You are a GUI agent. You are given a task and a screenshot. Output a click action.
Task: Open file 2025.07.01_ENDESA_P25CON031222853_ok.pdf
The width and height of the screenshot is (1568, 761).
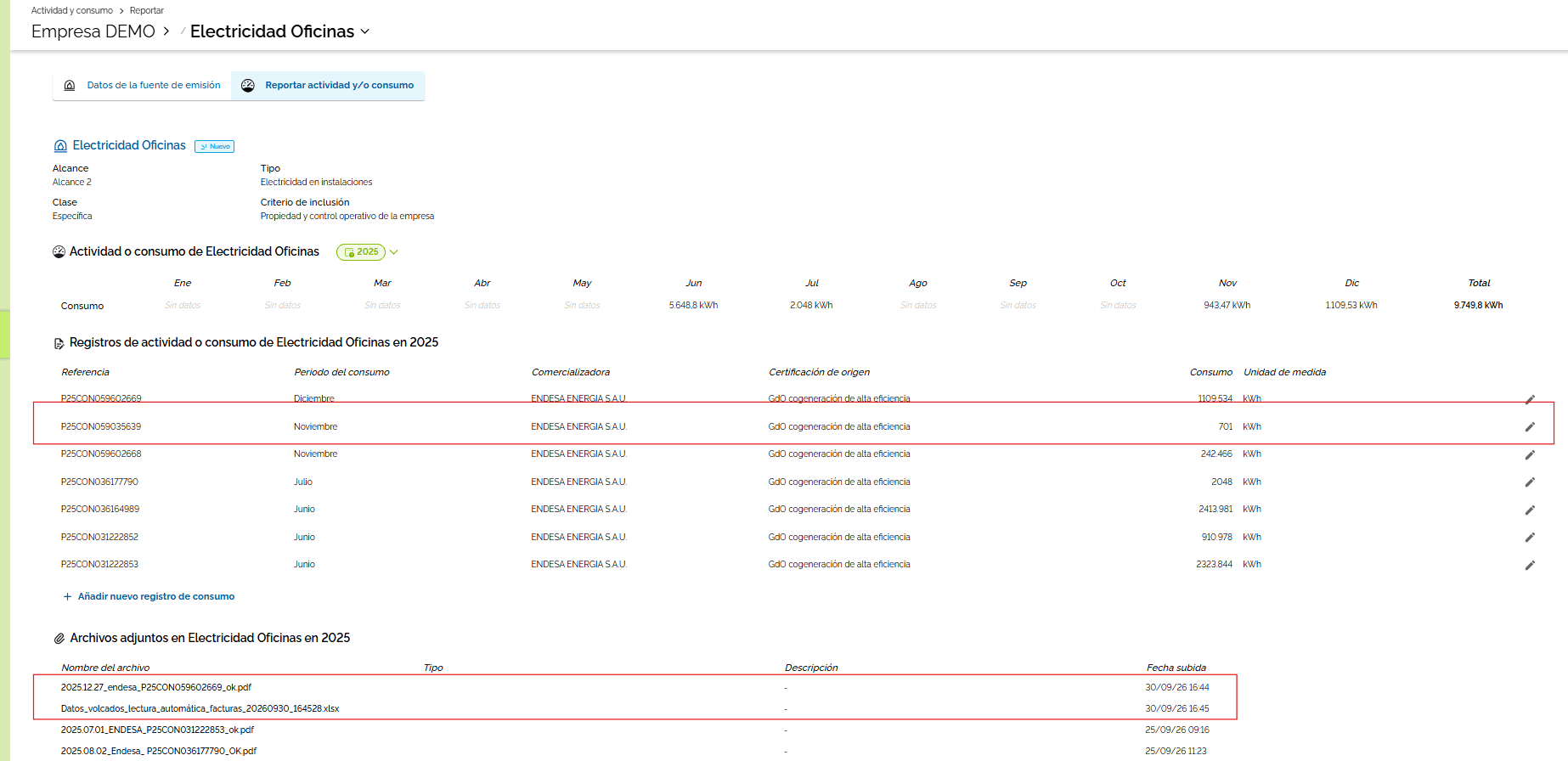click(157, 730)
